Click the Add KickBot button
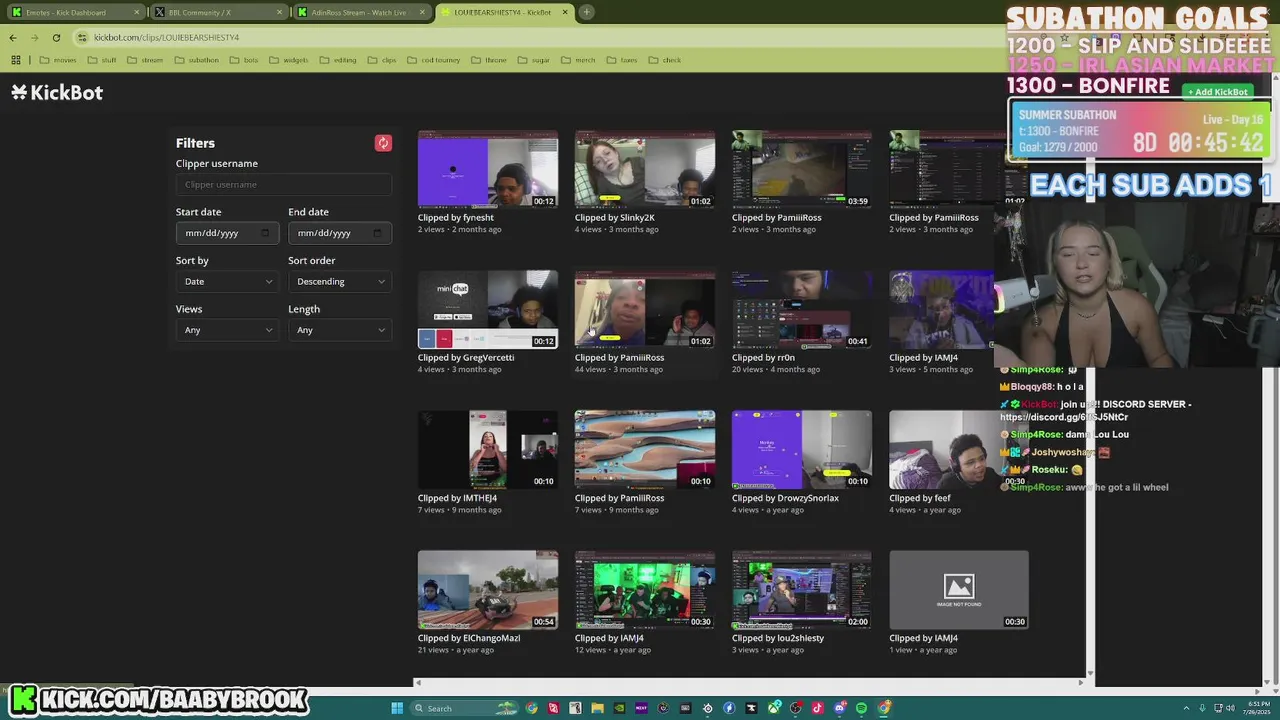Image resolution: width=1280 pixels, height=720 pixels. (x=1217, y=92)
